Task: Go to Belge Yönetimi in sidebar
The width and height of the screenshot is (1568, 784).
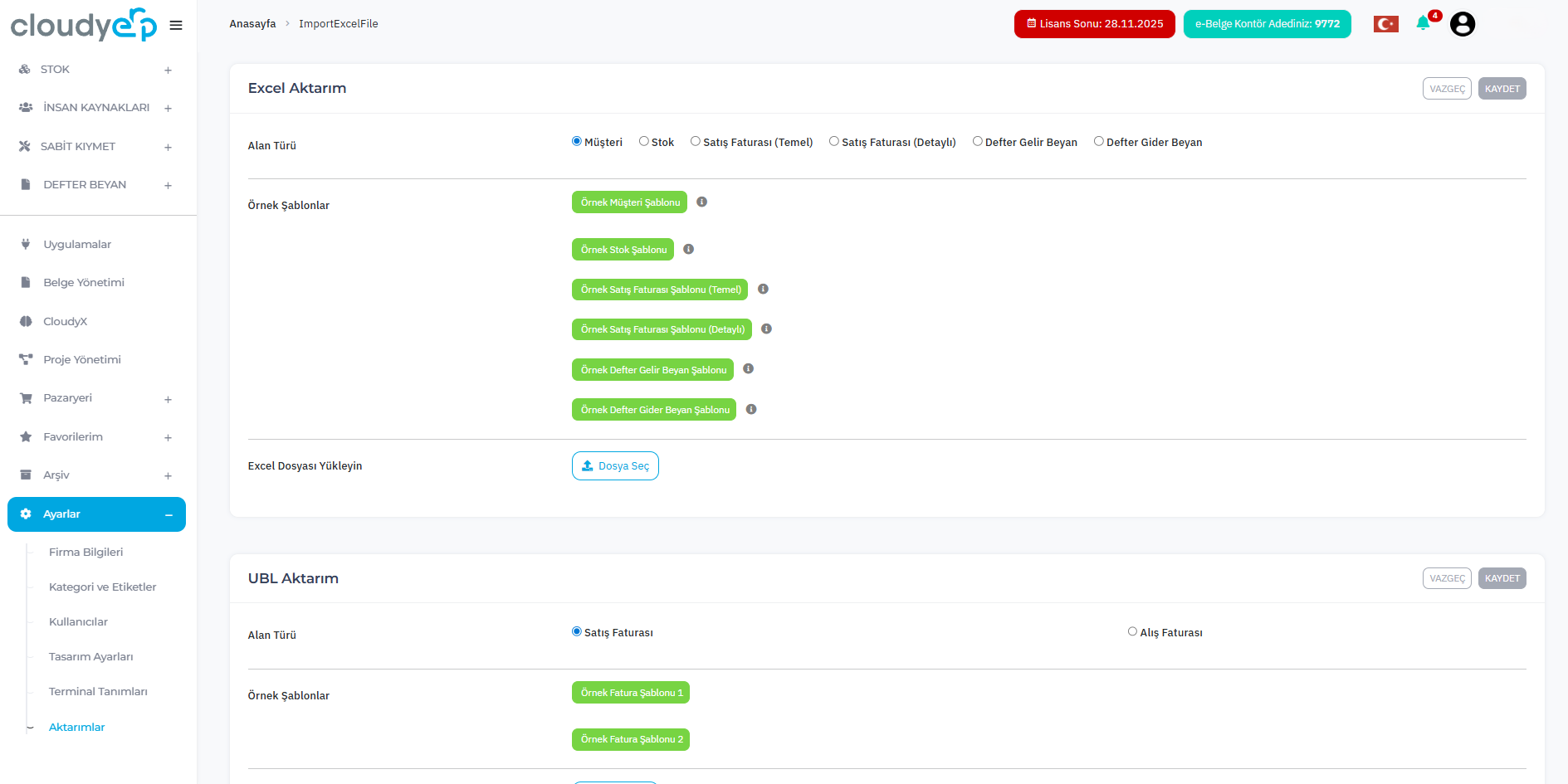Action: [84, 282]
